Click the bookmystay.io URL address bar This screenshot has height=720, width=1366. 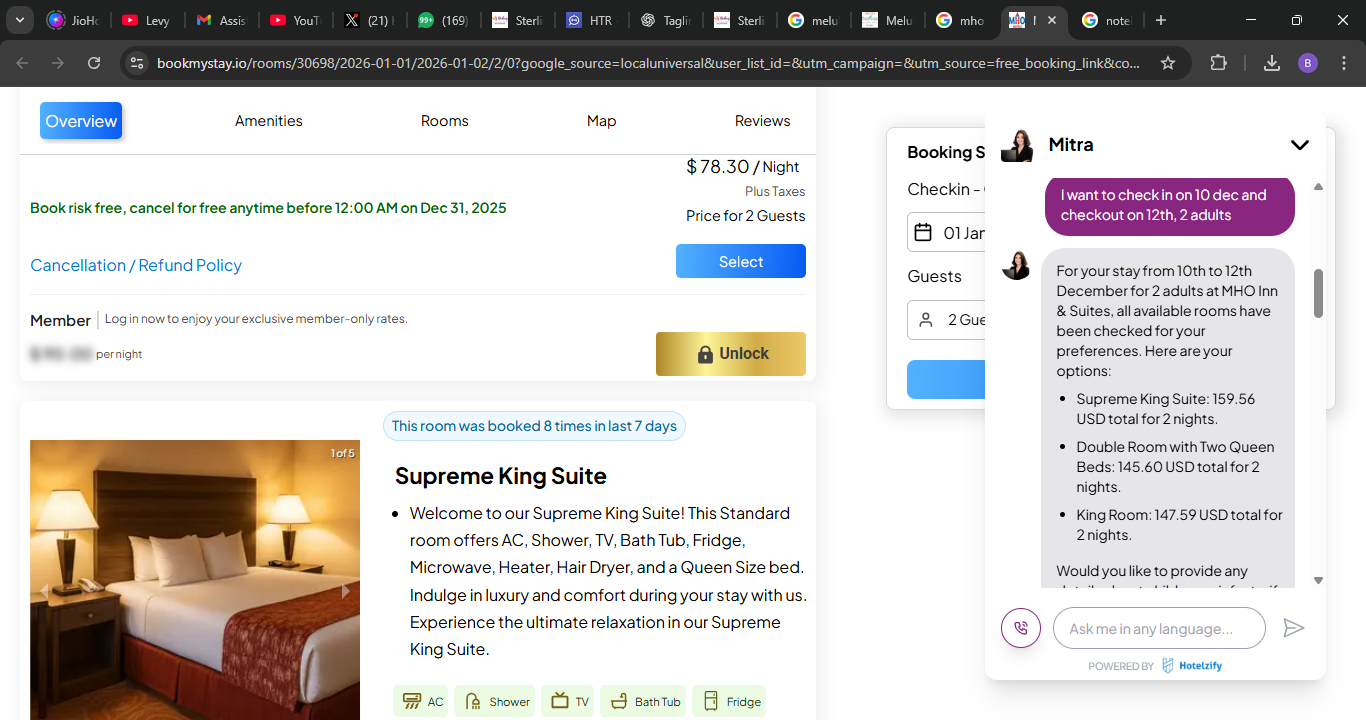[x=648, y=63]
